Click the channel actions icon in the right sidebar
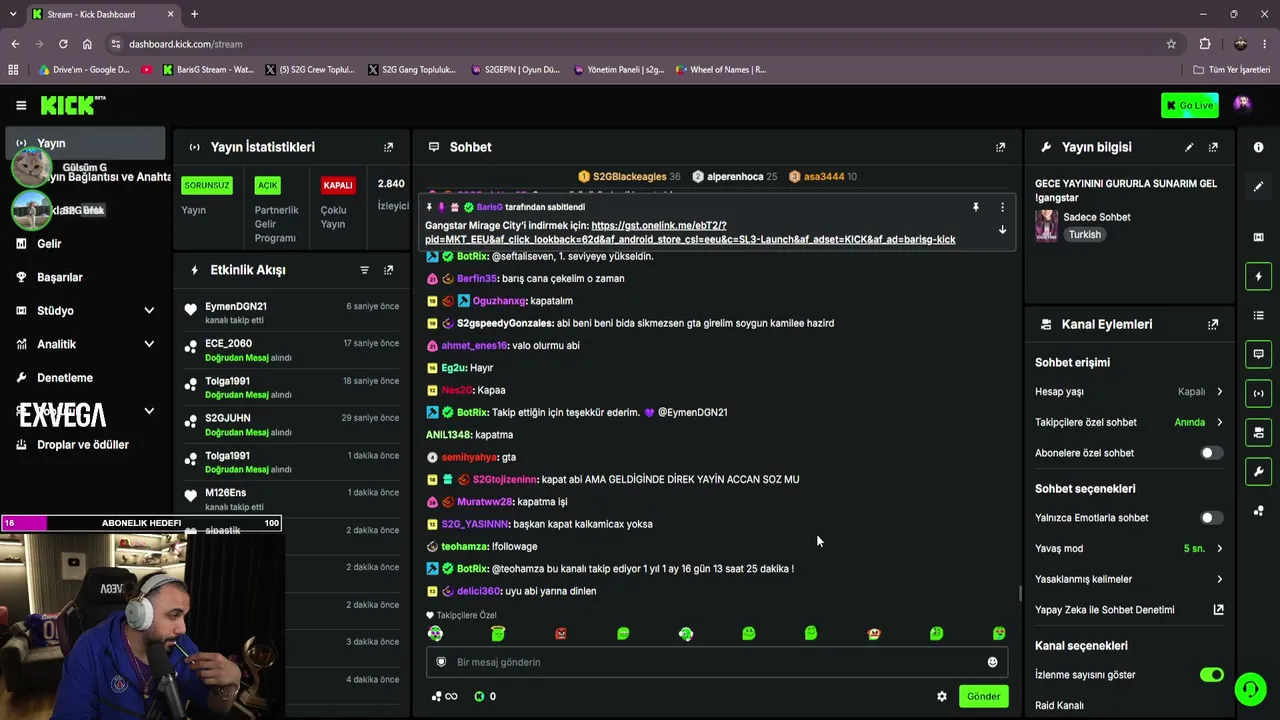The width and height of the screenshot is (1280, 720). click(1258, 432)
